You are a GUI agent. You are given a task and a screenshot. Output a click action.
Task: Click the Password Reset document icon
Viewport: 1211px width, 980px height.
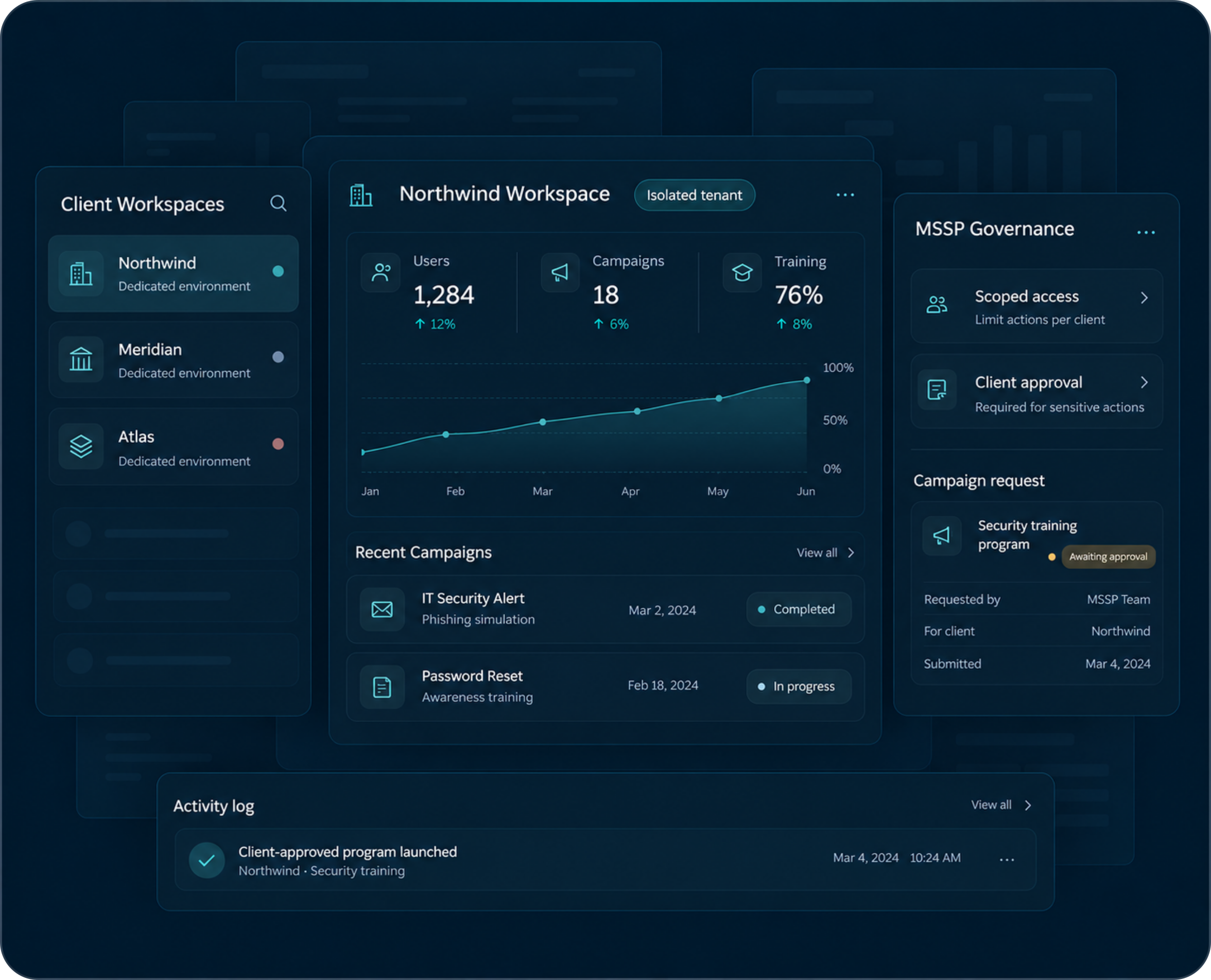(x=382, y=687)
